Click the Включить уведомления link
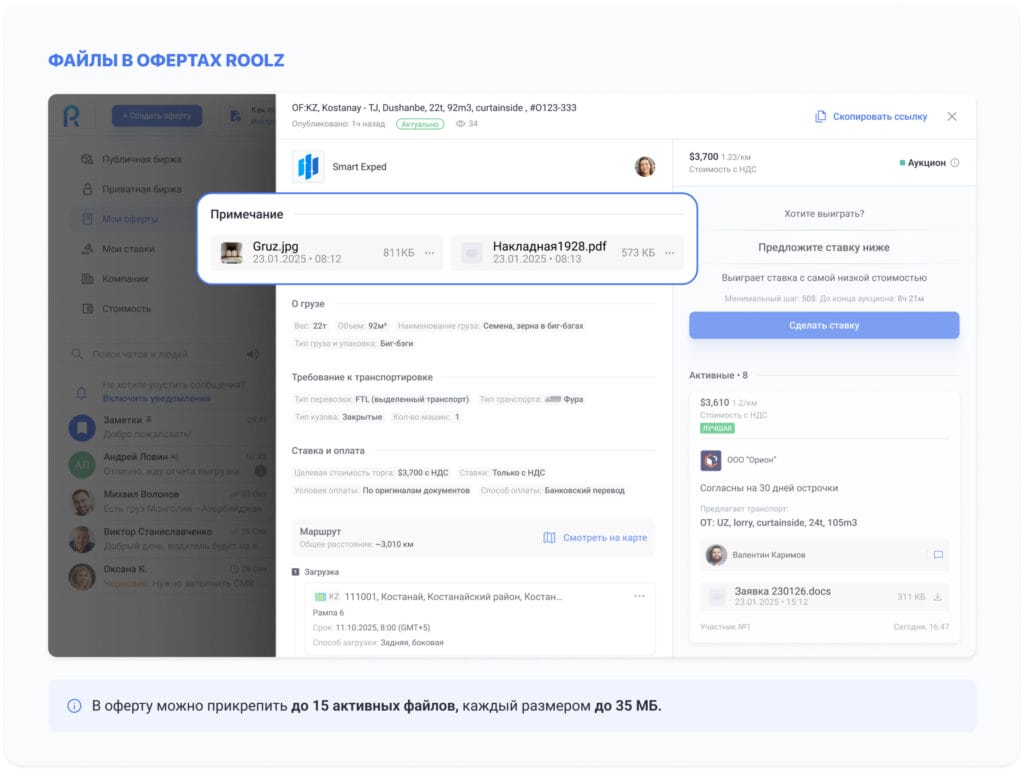 pos(156,398)
